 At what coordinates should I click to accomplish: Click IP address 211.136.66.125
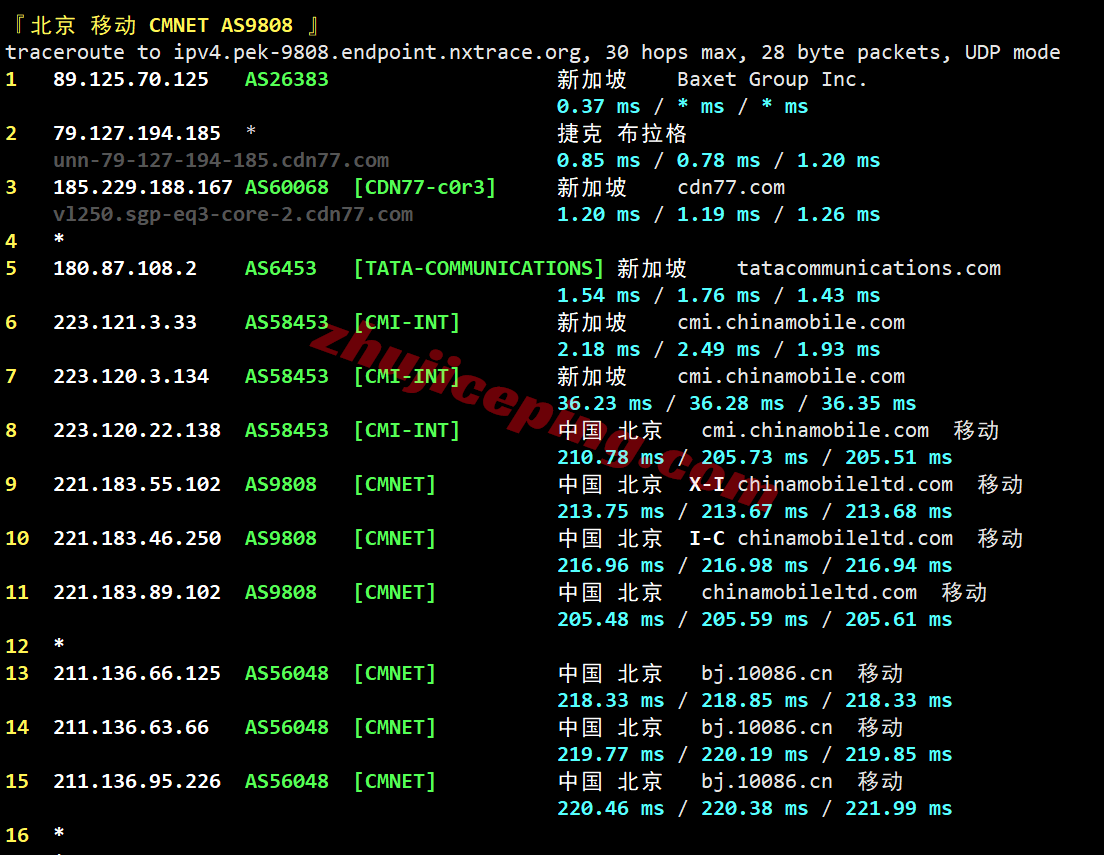pyautogui.click(x=137, y=673)
